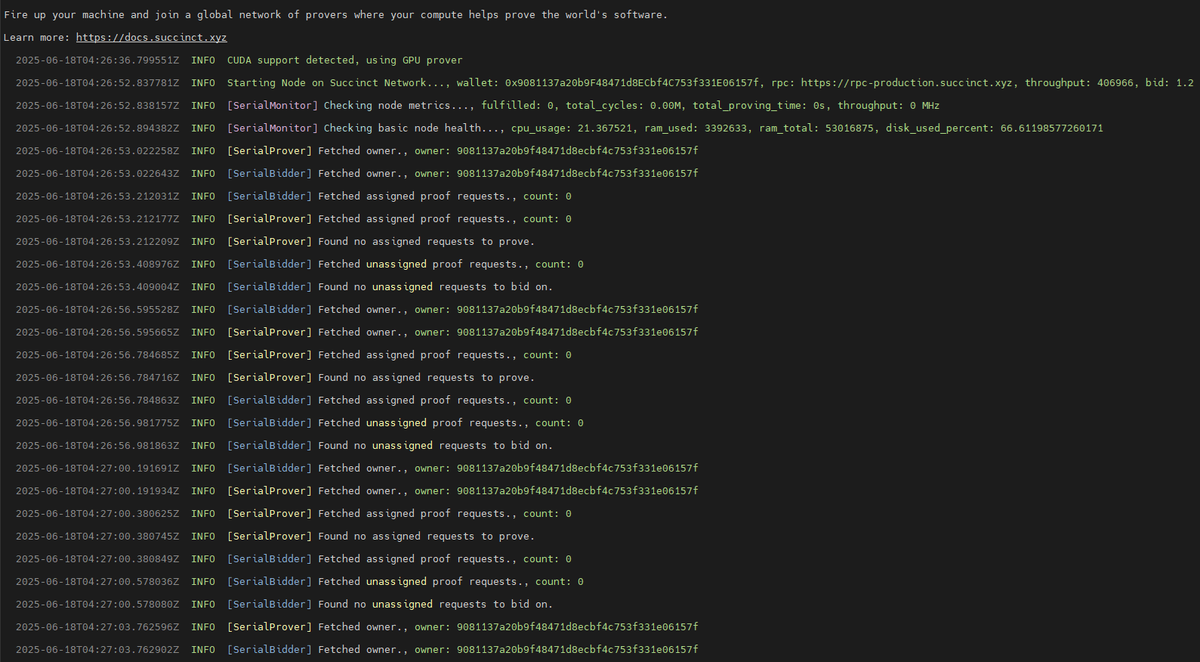Select timestamp 2025-06-18T04:26:52.838157Z

[x=97, y=106]
